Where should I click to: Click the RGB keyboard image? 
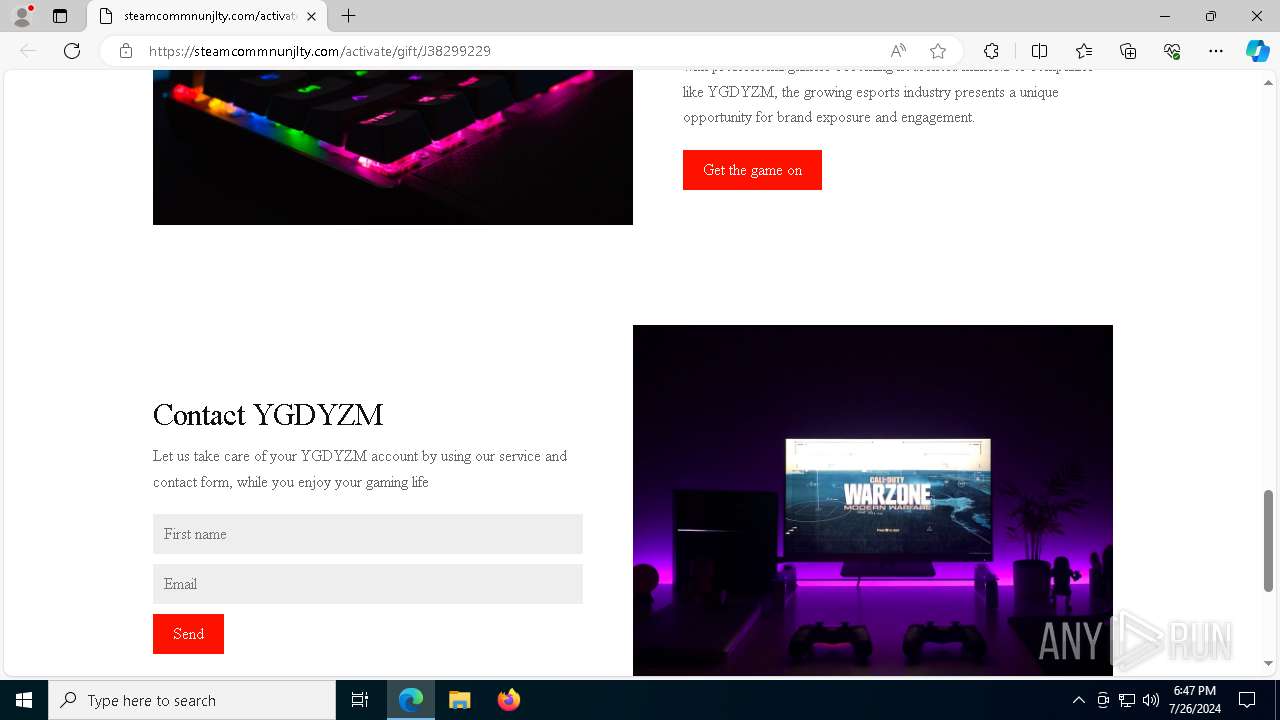[393, 147]
